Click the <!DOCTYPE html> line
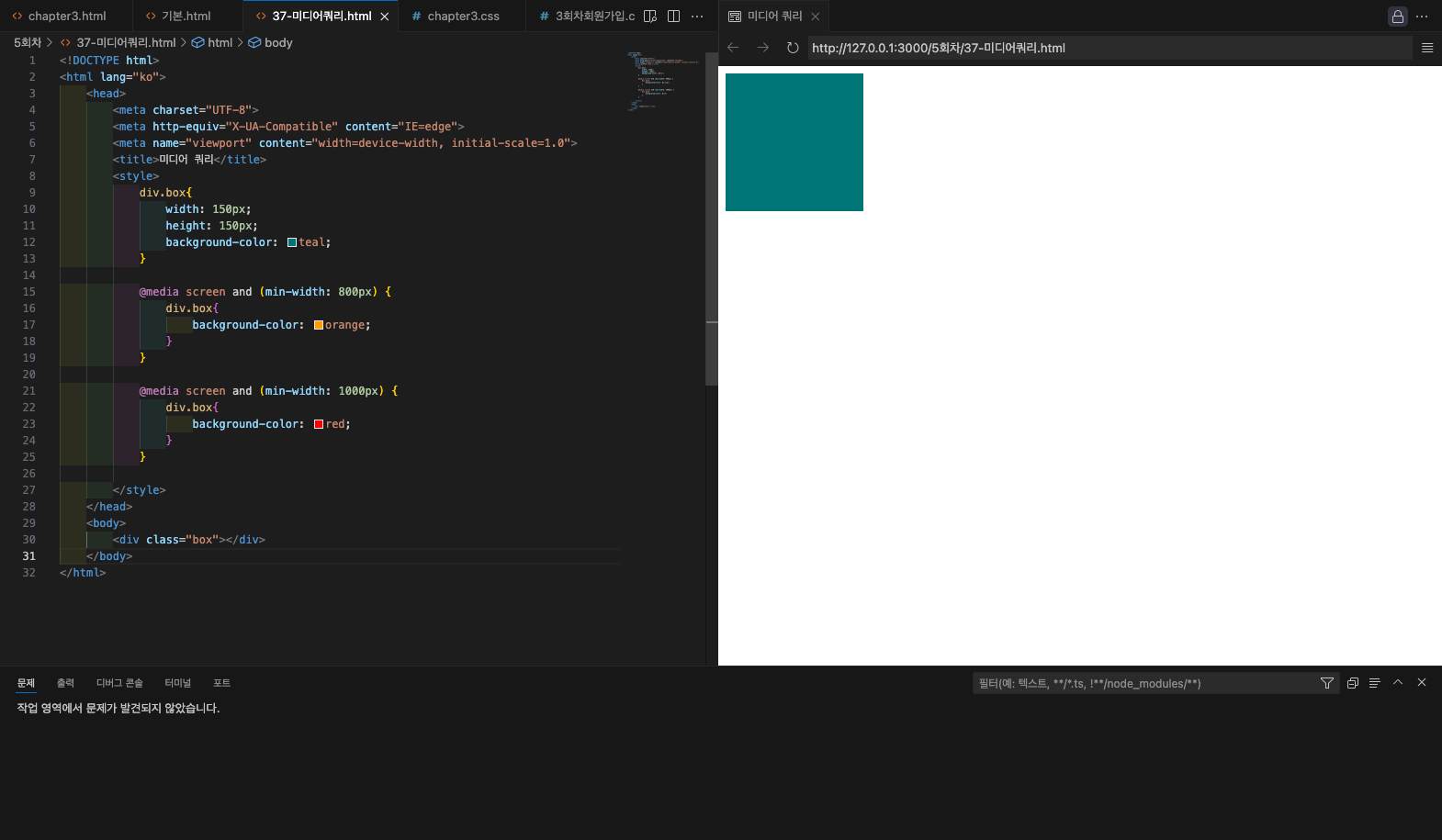1442x840 pixels. click(x=109, y=61)
